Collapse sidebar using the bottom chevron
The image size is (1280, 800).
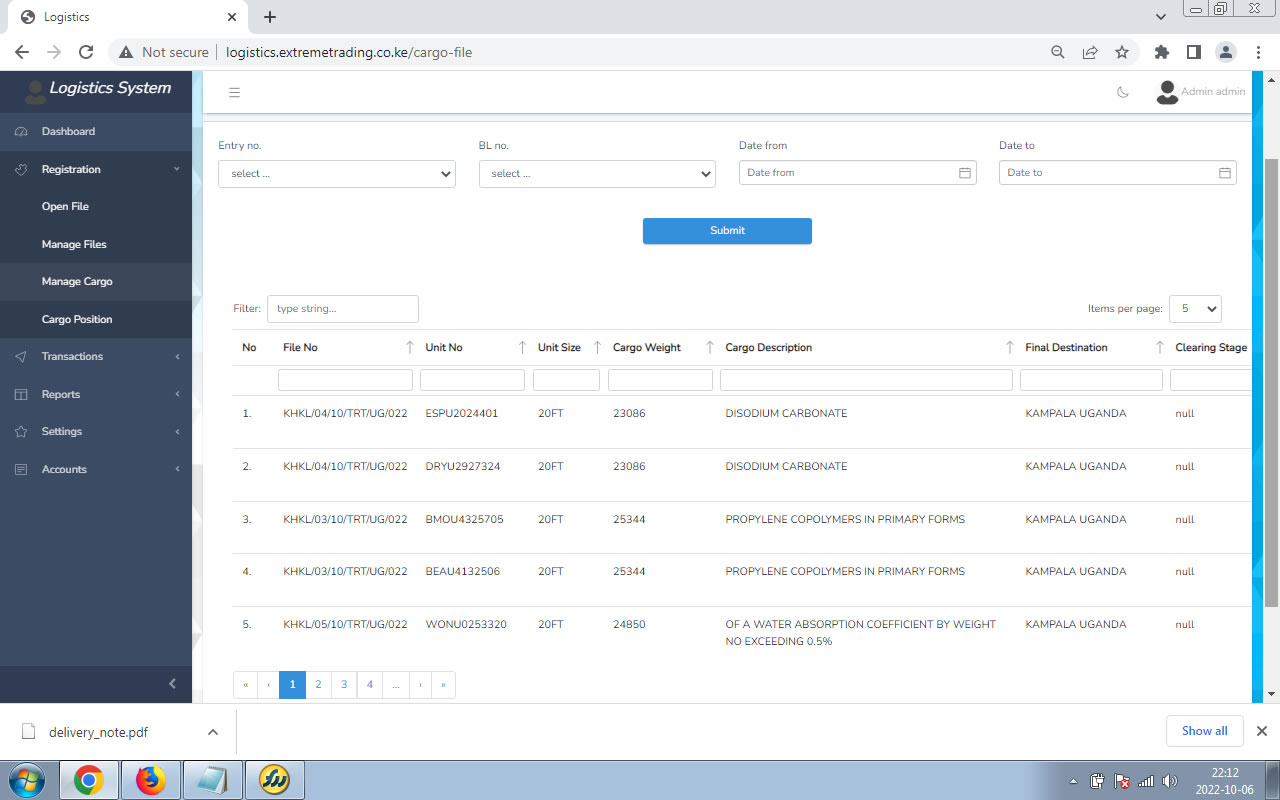point(172,684)
